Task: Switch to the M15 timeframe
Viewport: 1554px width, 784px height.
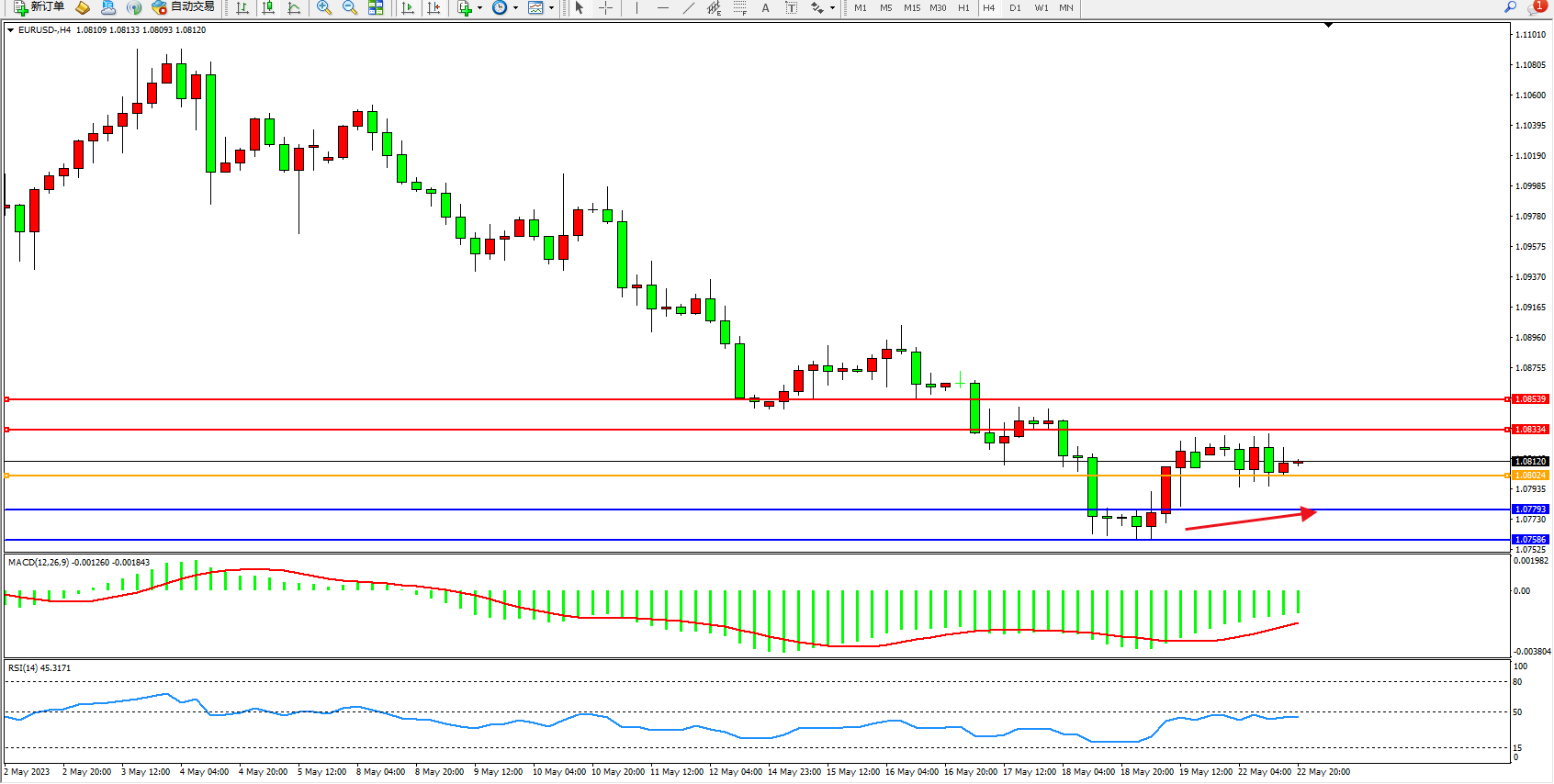Action: point(911,7)
